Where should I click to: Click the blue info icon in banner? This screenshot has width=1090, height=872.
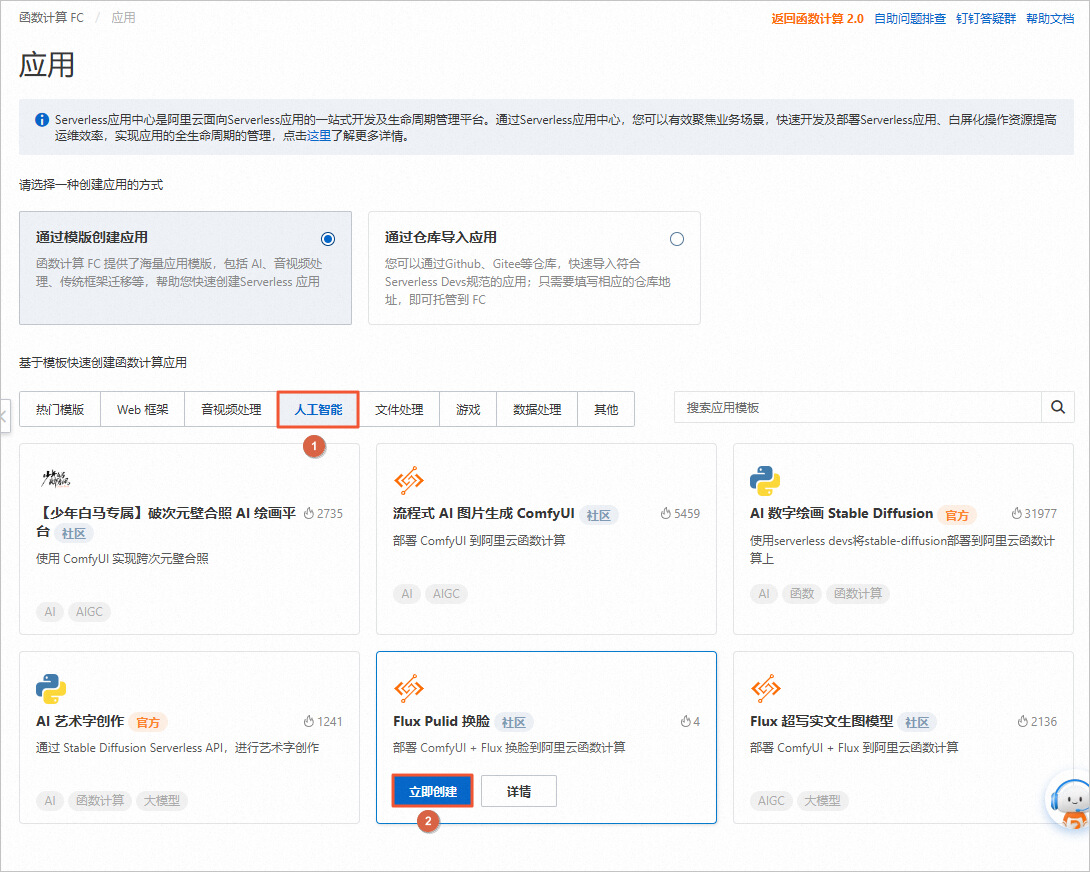[42, 120]
